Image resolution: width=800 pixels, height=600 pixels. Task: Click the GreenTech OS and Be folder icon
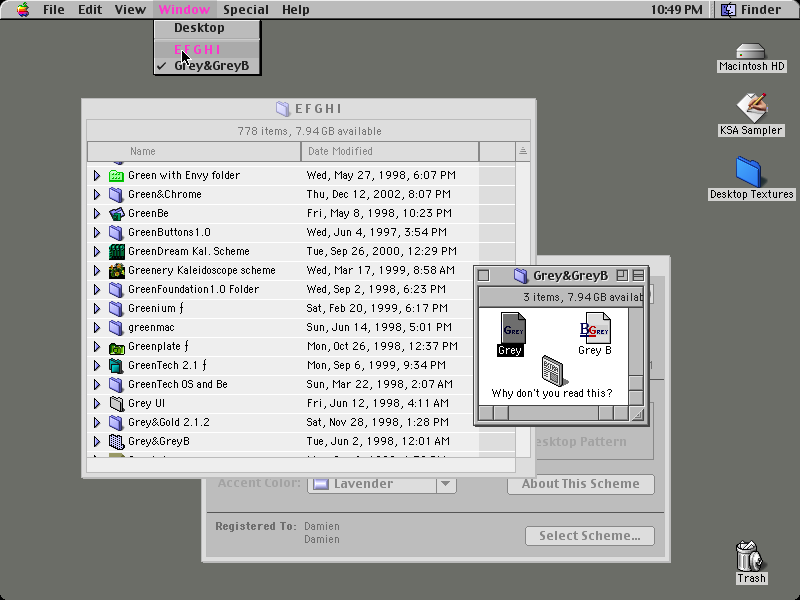(116, 385)
